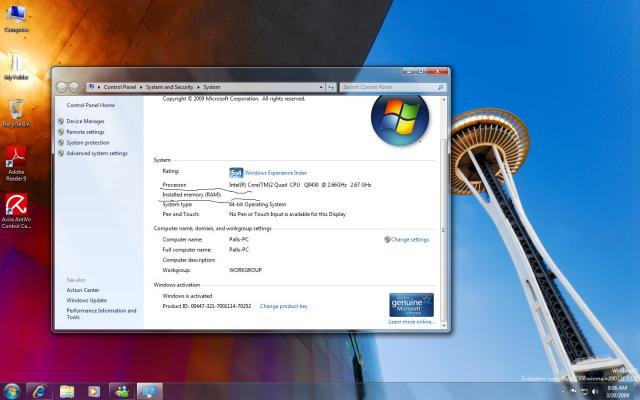The image size is (640, 400).
Task: Expand the arrow after Control Panel breadcrumb
Action: click(141, 87)
